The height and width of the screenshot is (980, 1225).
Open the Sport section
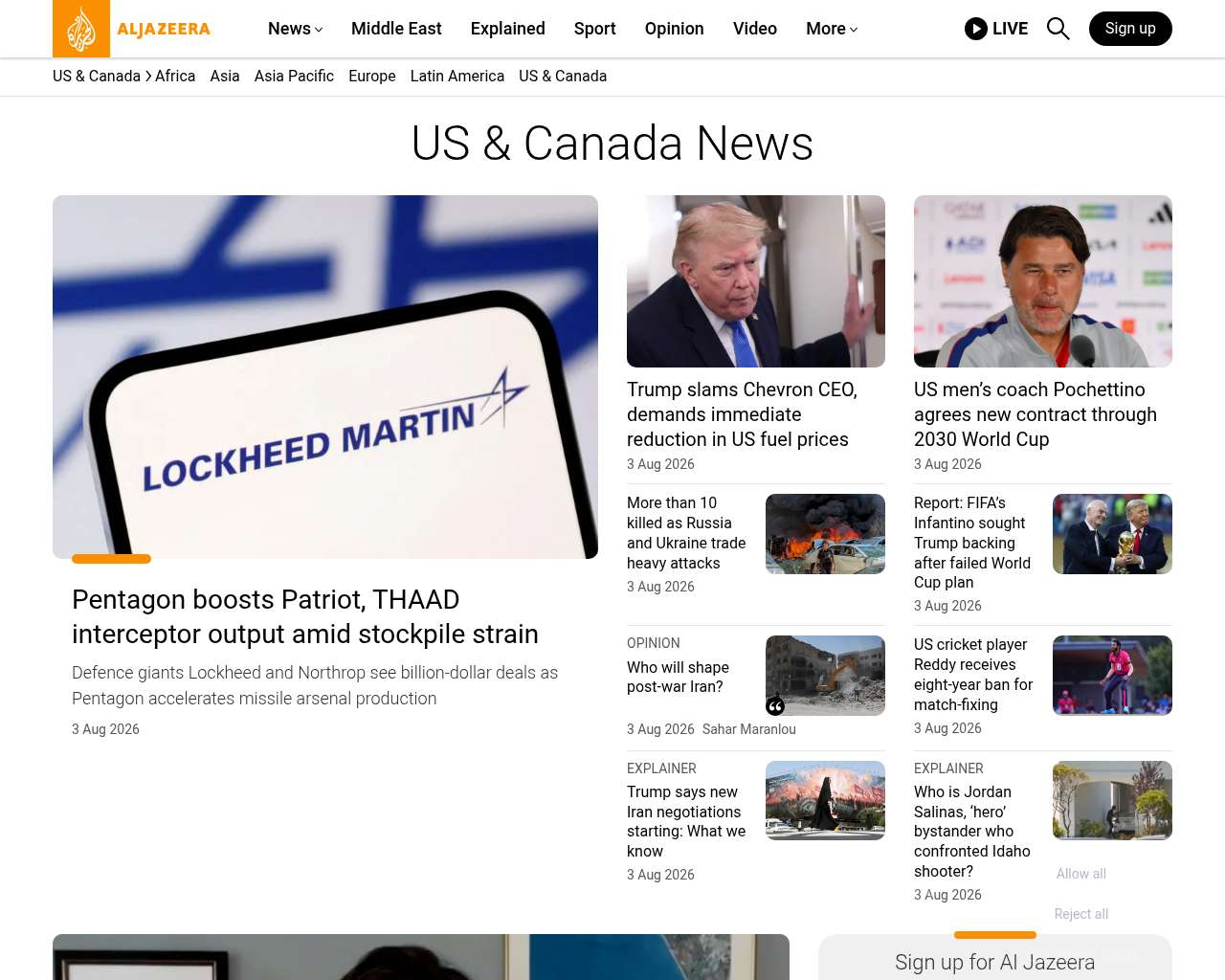(595, 29)
